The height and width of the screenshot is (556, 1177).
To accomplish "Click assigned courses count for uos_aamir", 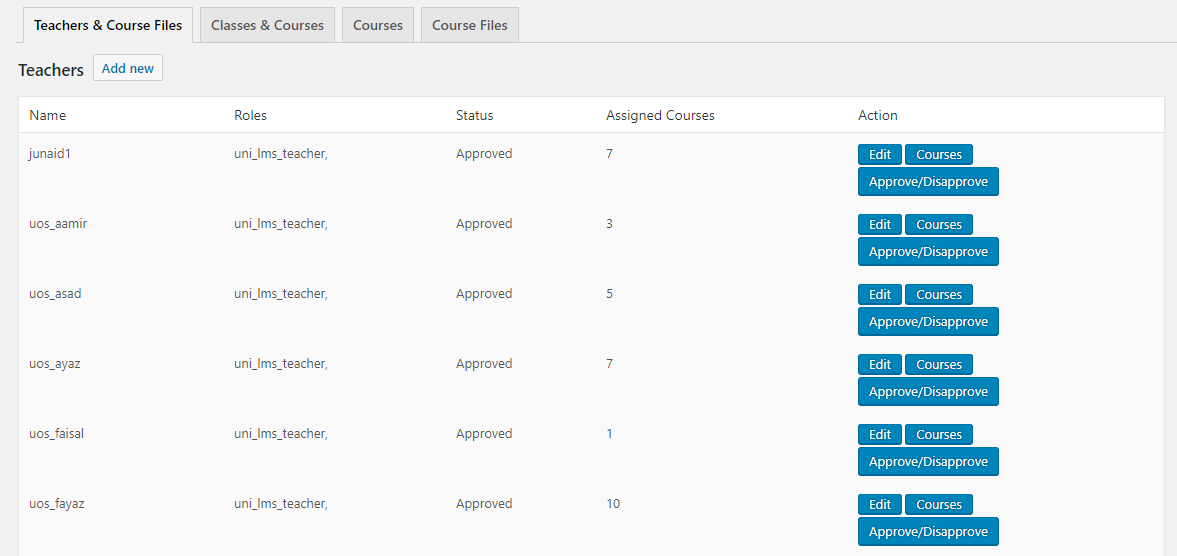I will pyautogui.click(x=610, y=224).
